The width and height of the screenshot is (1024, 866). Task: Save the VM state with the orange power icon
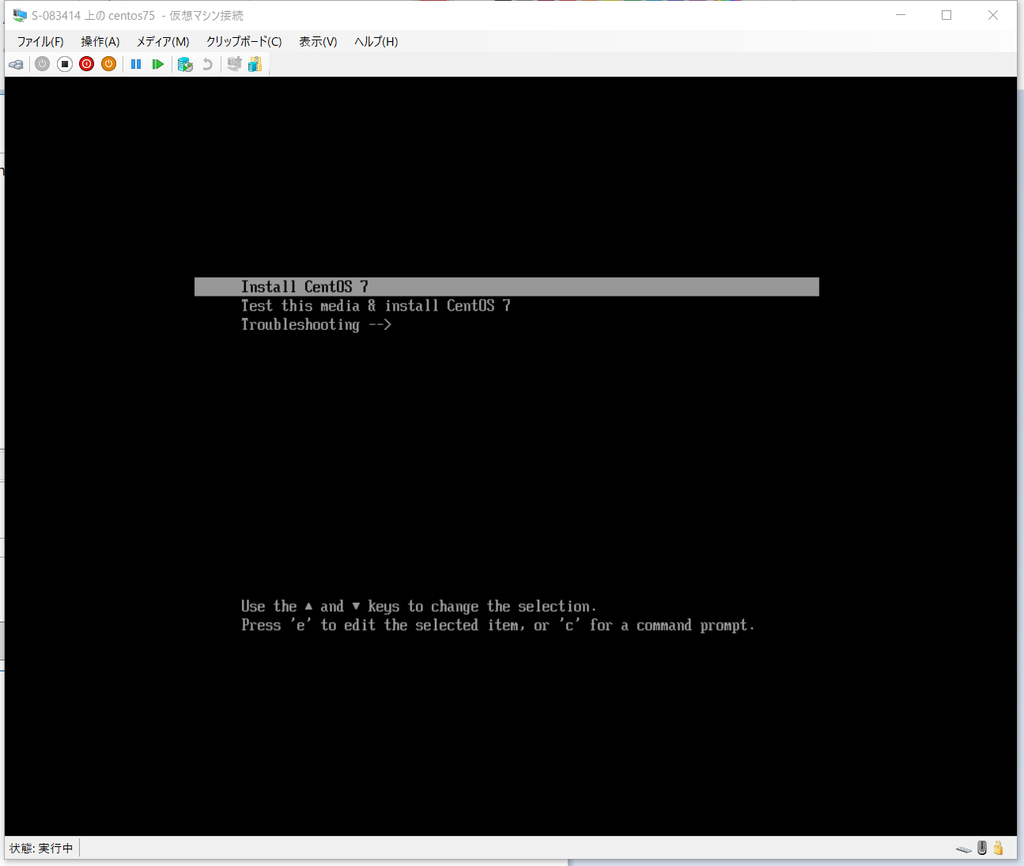click(109, 64)
